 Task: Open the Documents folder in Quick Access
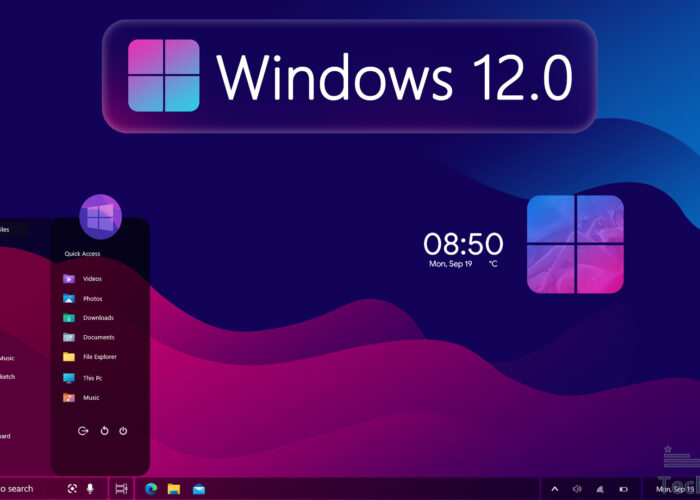pyautogui.click(x=89, y=337)
